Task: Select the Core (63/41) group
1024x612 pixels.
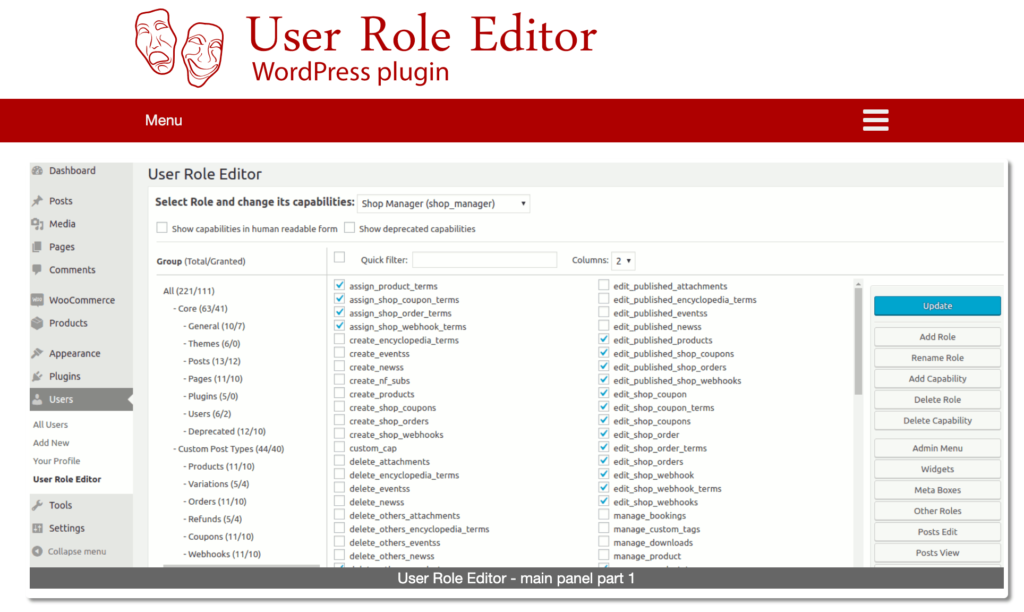Action: coord(202,308)
